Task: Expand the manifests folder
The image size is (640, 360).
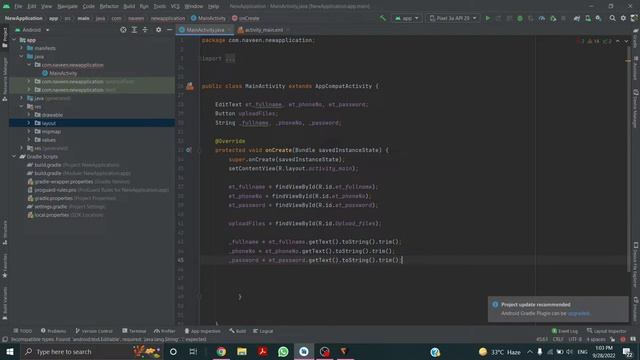Action: click(x=22, y=48)
